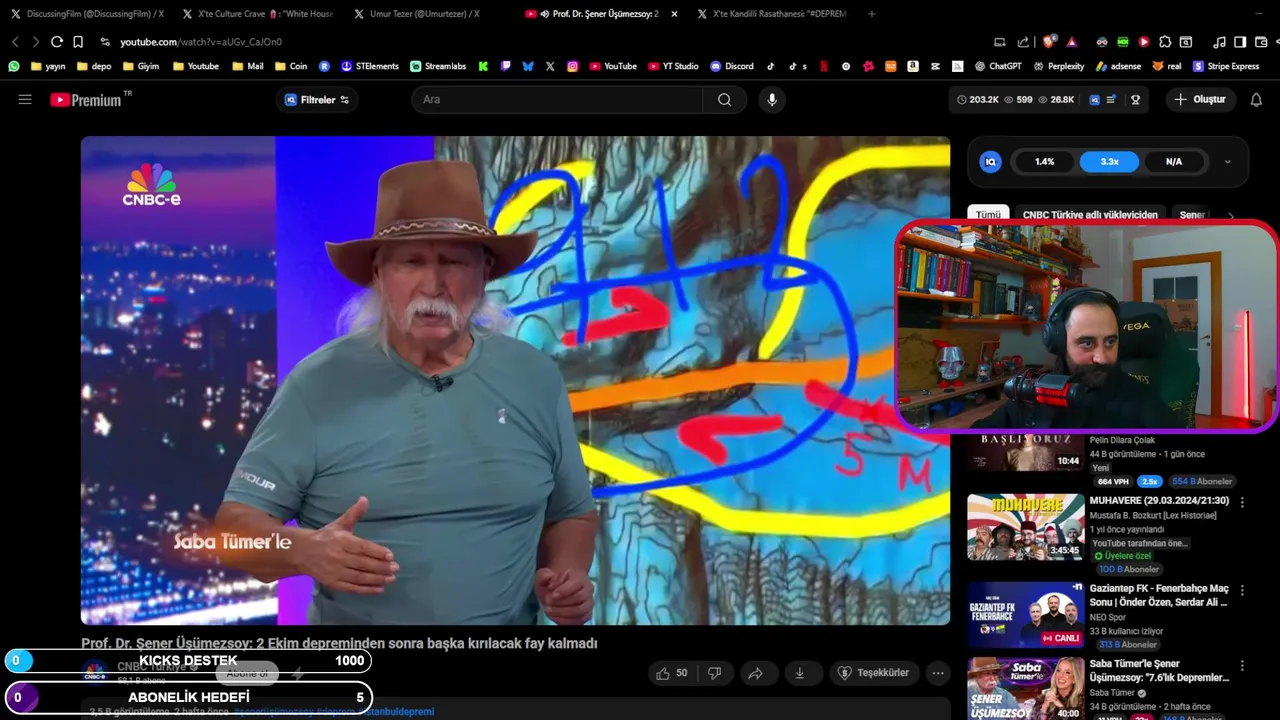
Task: Open the depo bookmarks folder
Action: point(93,66)
